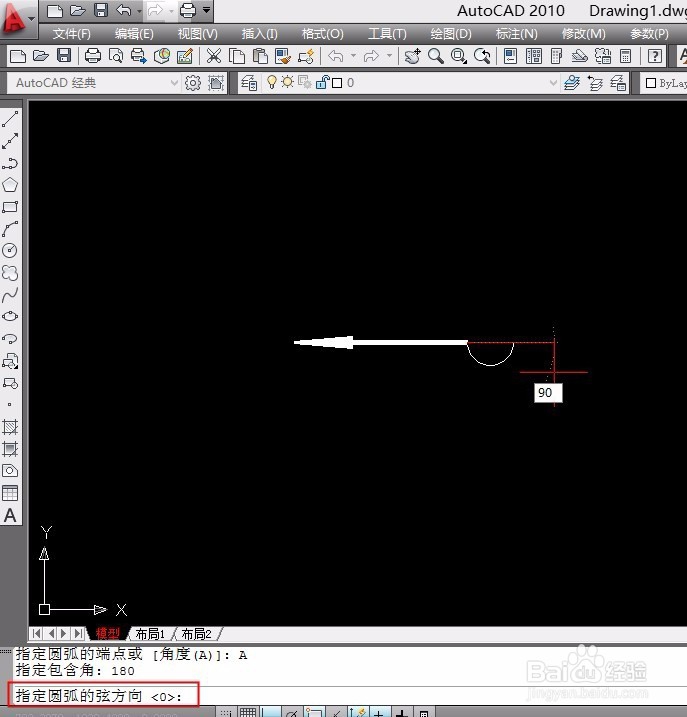The width and height of the screenshot is (687, 717).
Task: Expand the layer list dropdown arrow
Action: [x=553, y=83]
